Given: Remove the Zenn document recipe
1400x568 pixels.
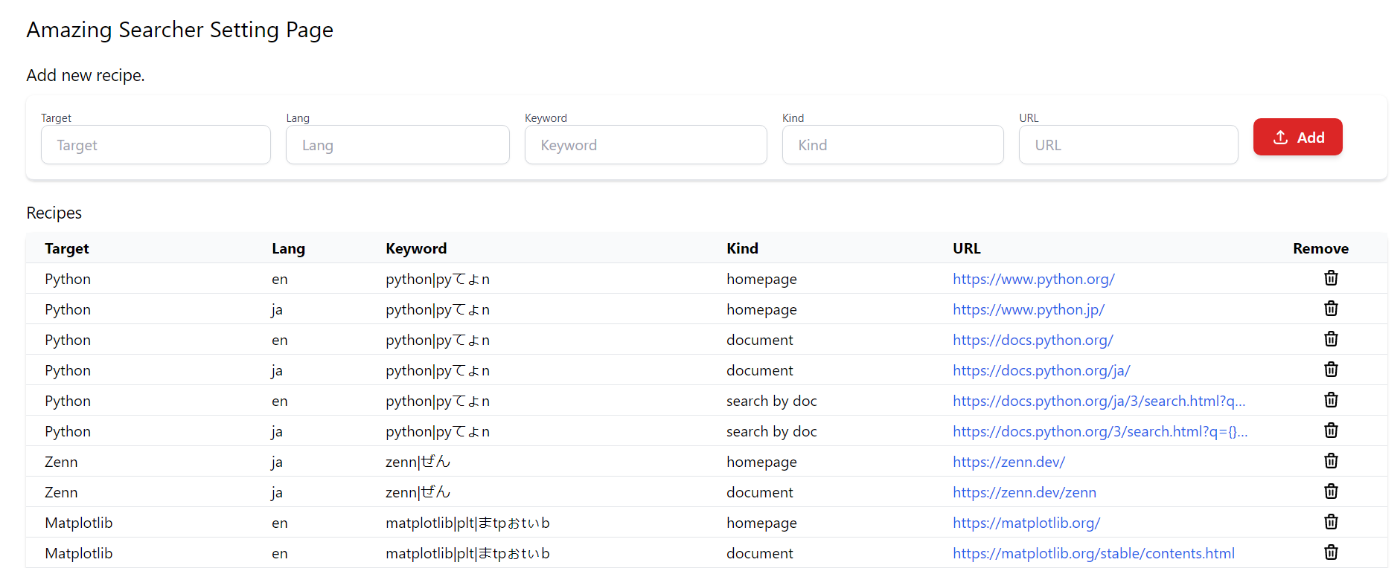Looking at the screenshot, I should tap(1331, 492).
